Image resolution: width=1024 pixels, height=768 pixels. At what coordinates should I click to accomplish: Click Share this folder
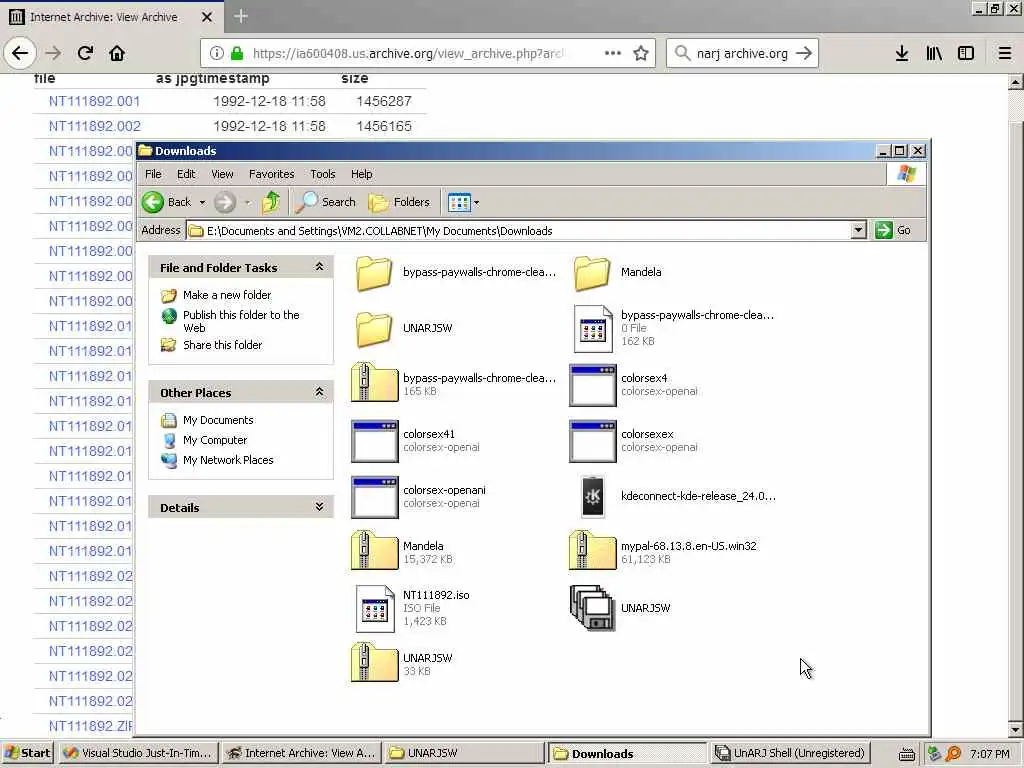coord(222,345)
